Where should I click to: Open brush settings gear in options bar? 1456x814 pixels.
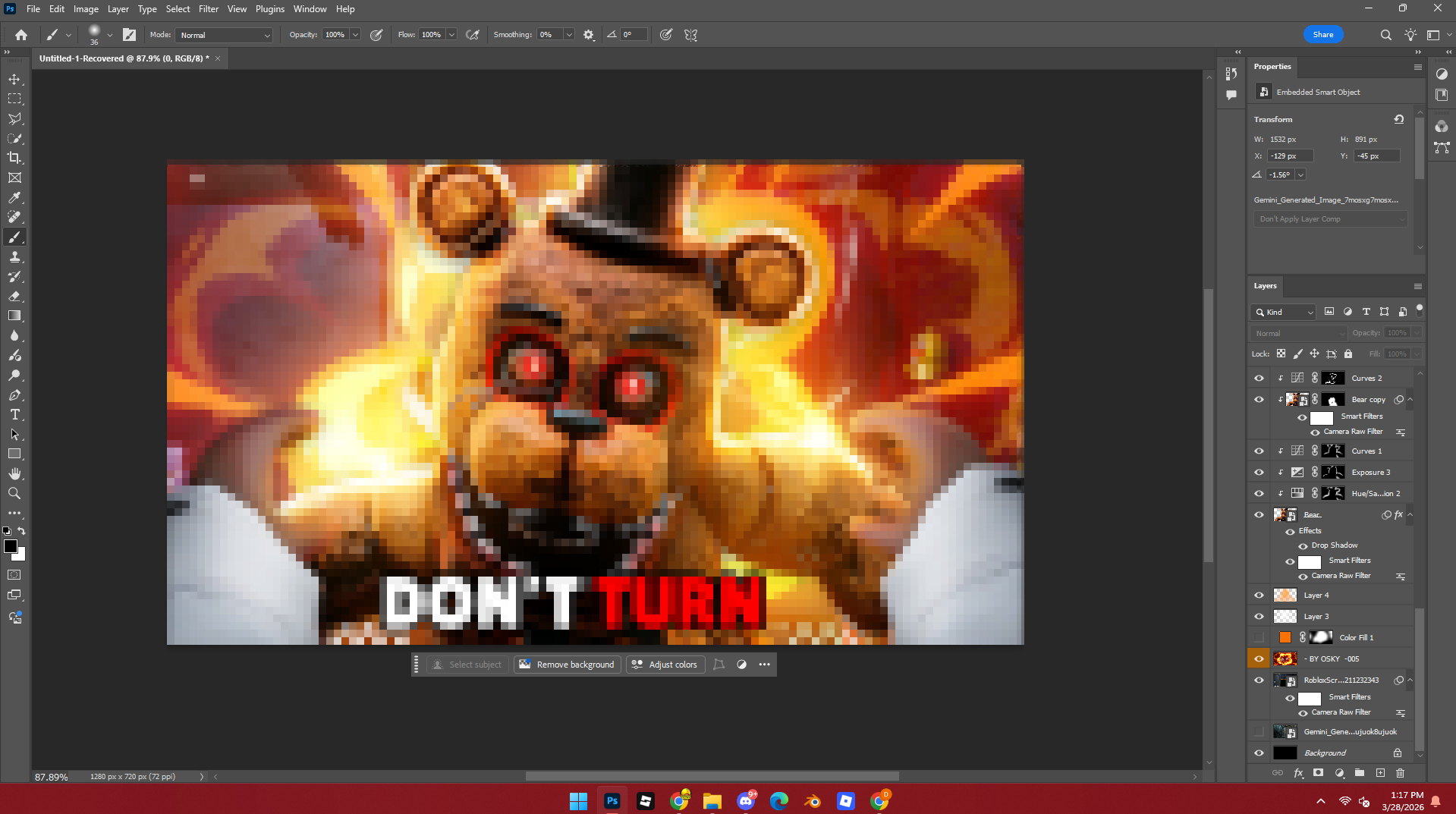589,35
